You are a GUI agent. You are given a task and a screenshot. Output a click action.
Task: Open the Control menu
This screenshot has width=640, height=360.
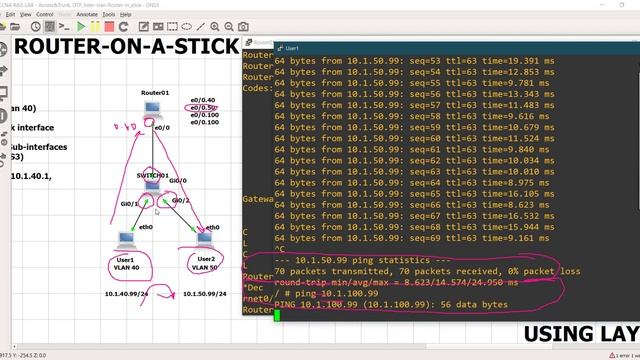[44, 14]
